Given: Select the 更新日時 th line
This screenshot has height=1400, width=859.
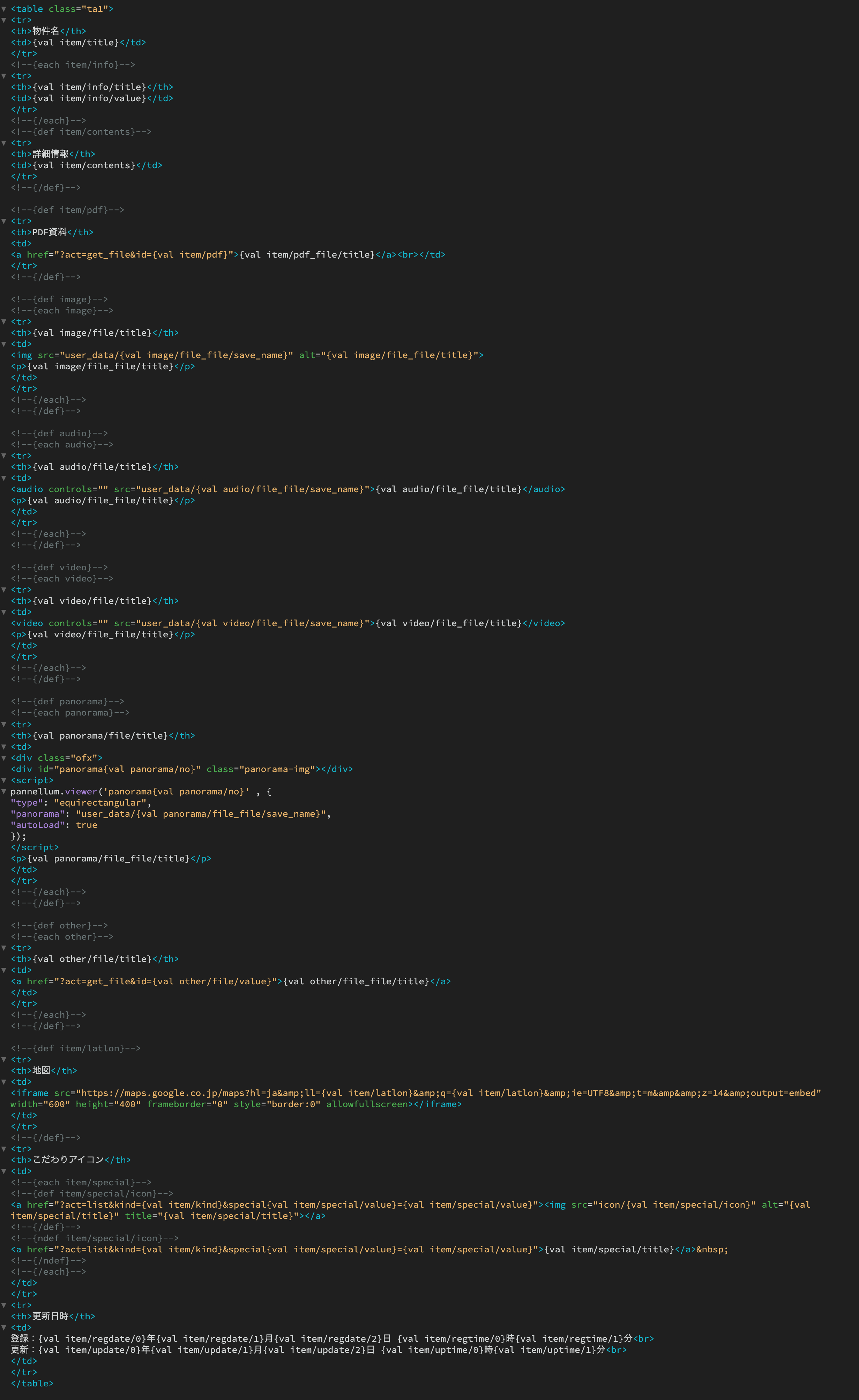Looking at the screenshot, I should [x=53, y=1317].
